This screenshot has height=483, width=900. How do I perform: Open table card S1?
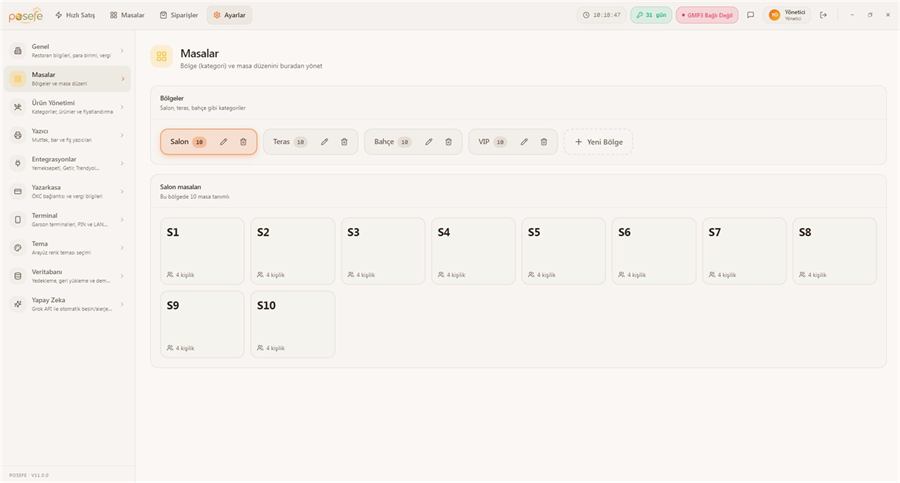pyautogui.click(x=202, y=251)
